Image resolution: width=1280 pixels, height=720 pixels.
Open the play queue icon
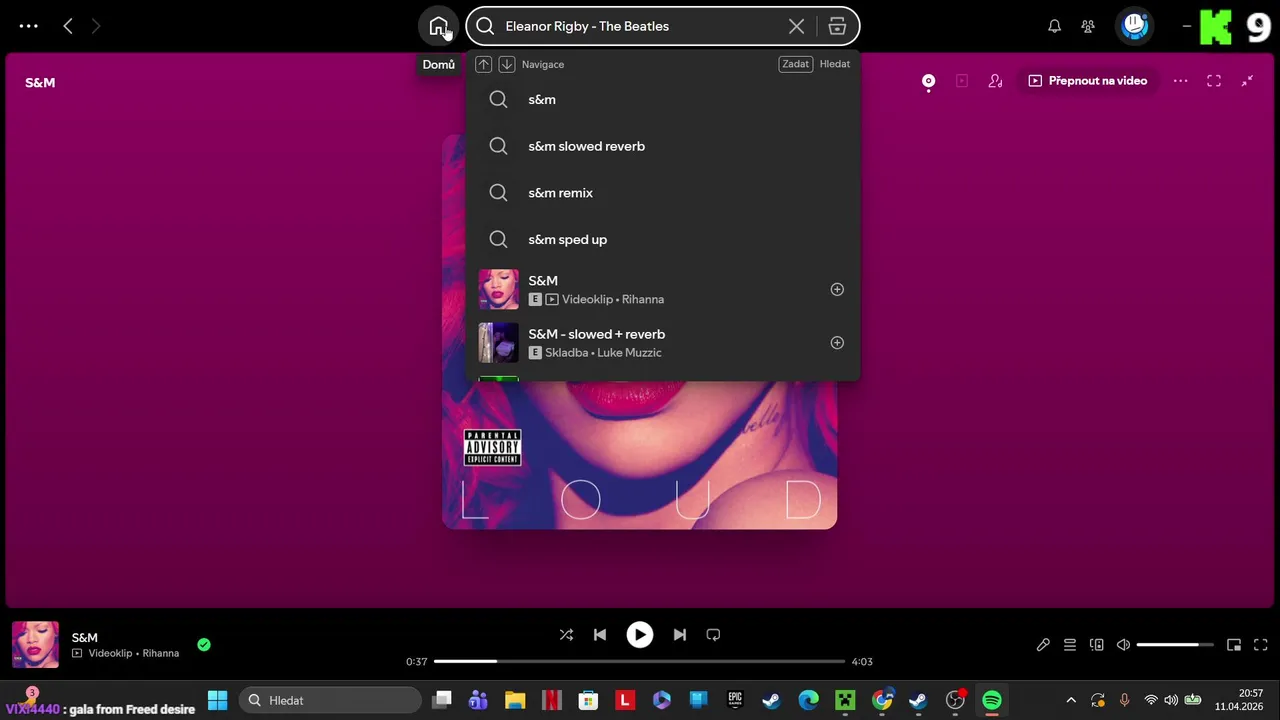1070,645
